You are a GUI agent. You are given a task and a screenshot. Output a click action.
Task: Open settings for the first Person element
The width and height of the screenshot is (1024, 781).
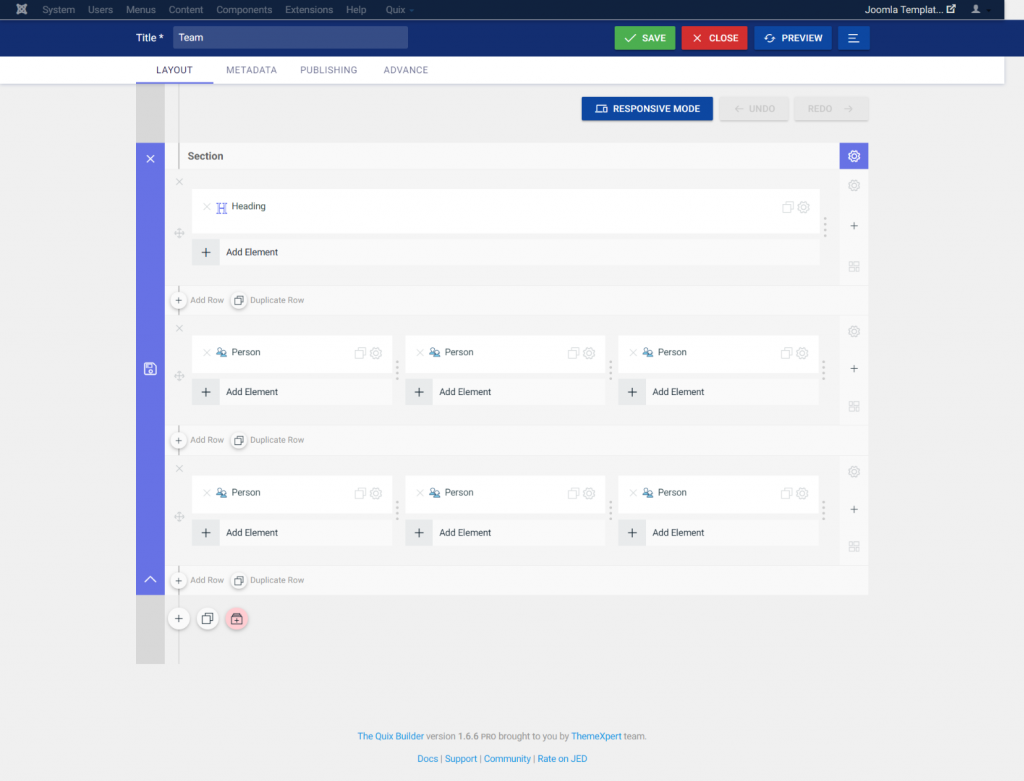pyautogui.click(x=375, y=353)
